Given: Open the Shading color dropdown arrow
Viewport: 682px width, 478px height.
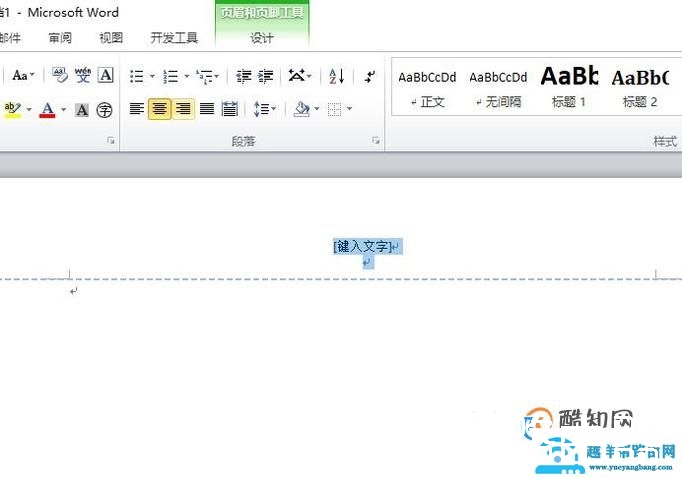Looking at the screenshot, I should [317, 109].
